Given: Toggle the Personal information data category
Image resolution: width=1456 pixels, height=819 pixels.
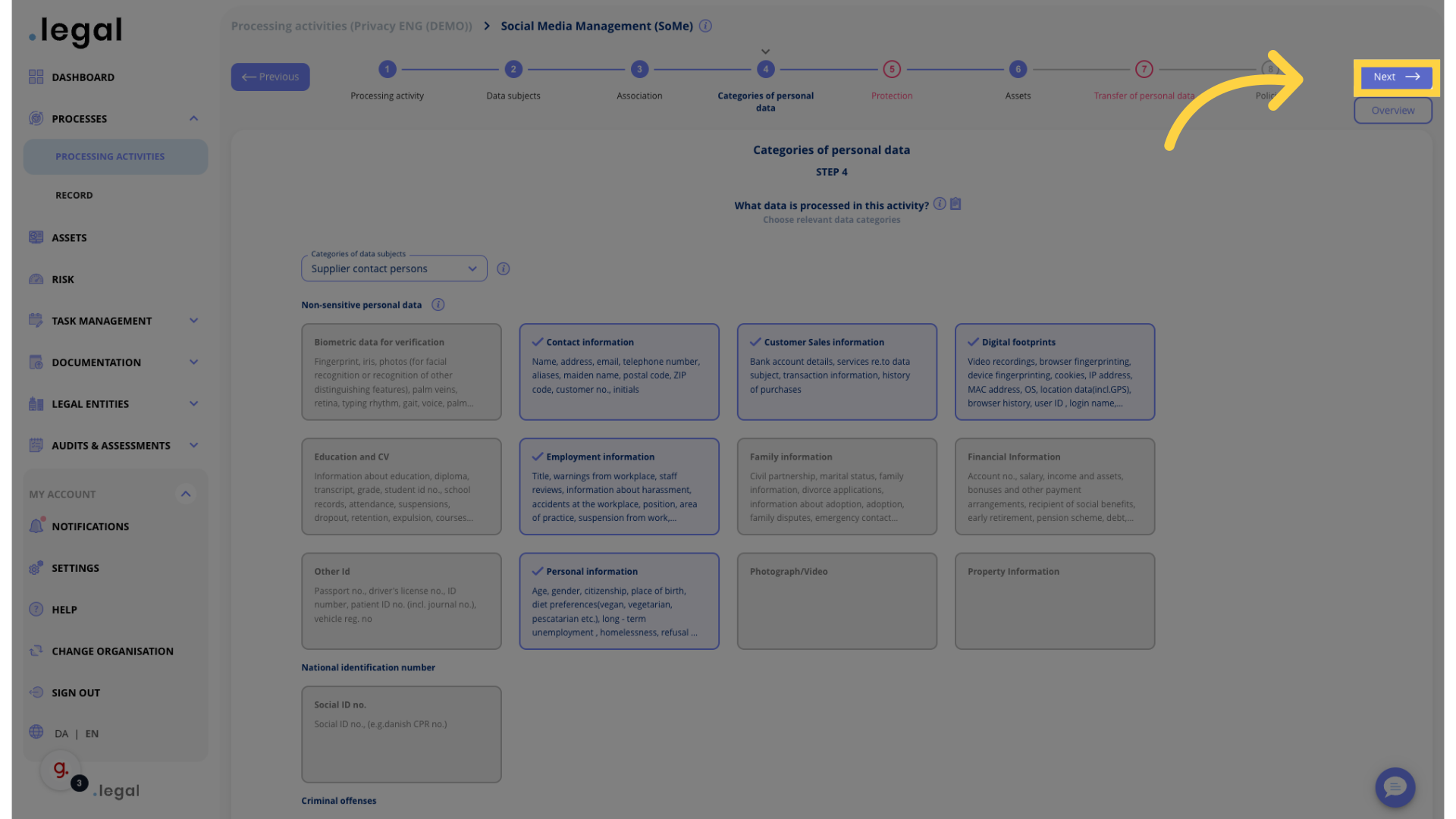Looking at the screenshot, I should click(x=618, y=600).
